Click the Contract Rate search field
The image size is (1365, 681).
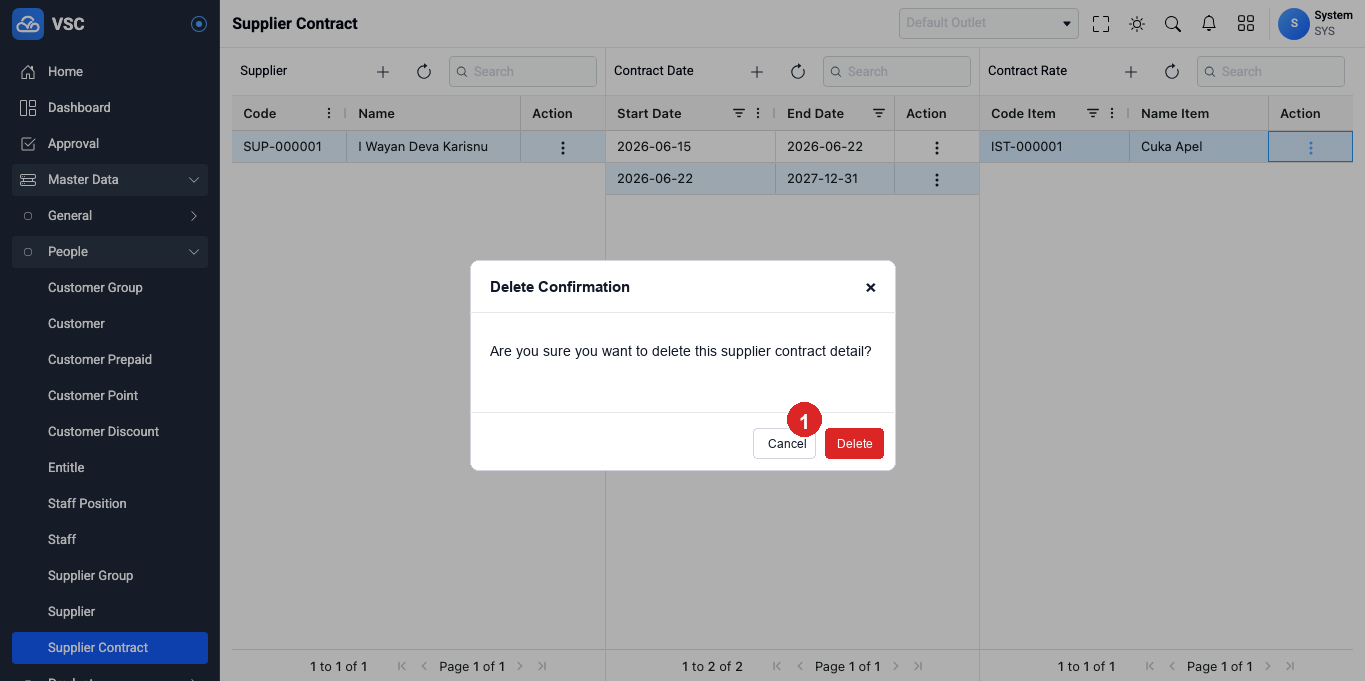pyautogui.click(x=1271, y=71)
